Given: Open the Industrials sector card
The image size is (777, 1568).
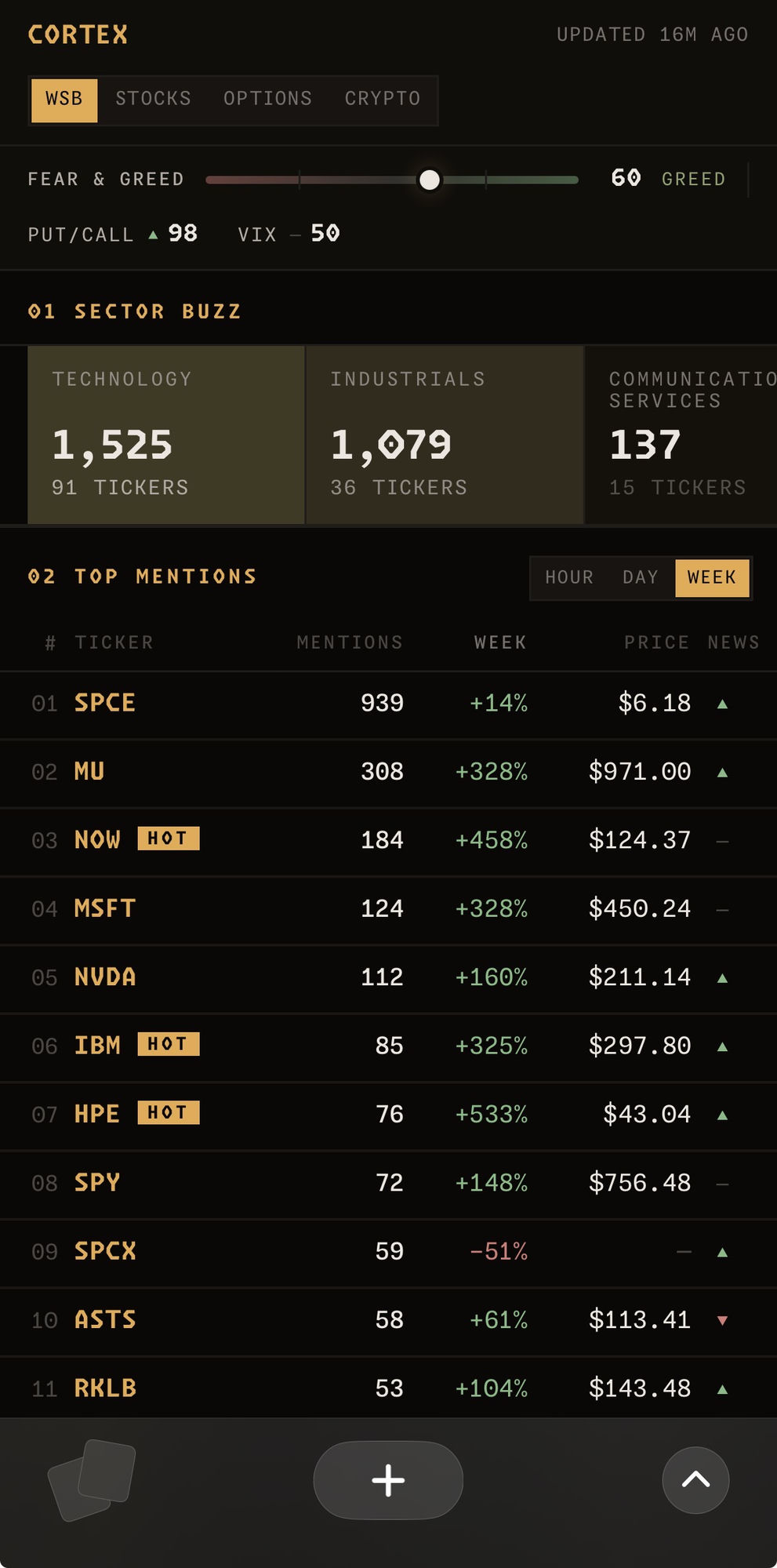Looking at the screenshot, I should tap(445, 435).
